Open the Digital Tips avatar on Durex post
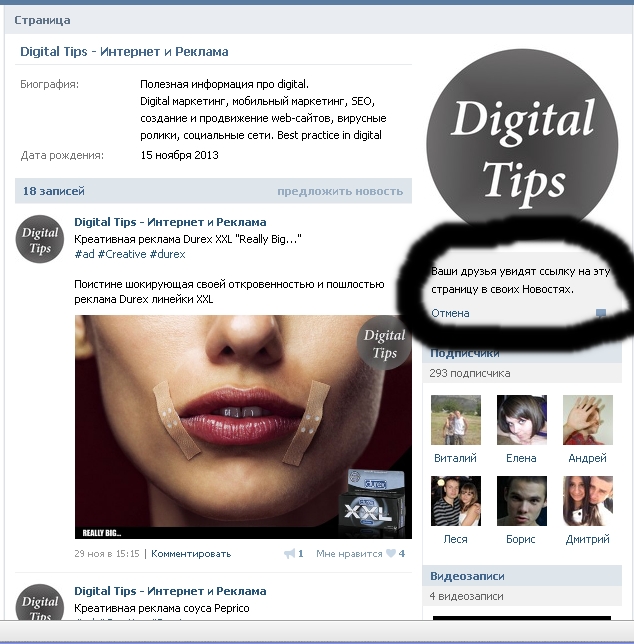This screenshot has width=634, height=644. (40, 239)
